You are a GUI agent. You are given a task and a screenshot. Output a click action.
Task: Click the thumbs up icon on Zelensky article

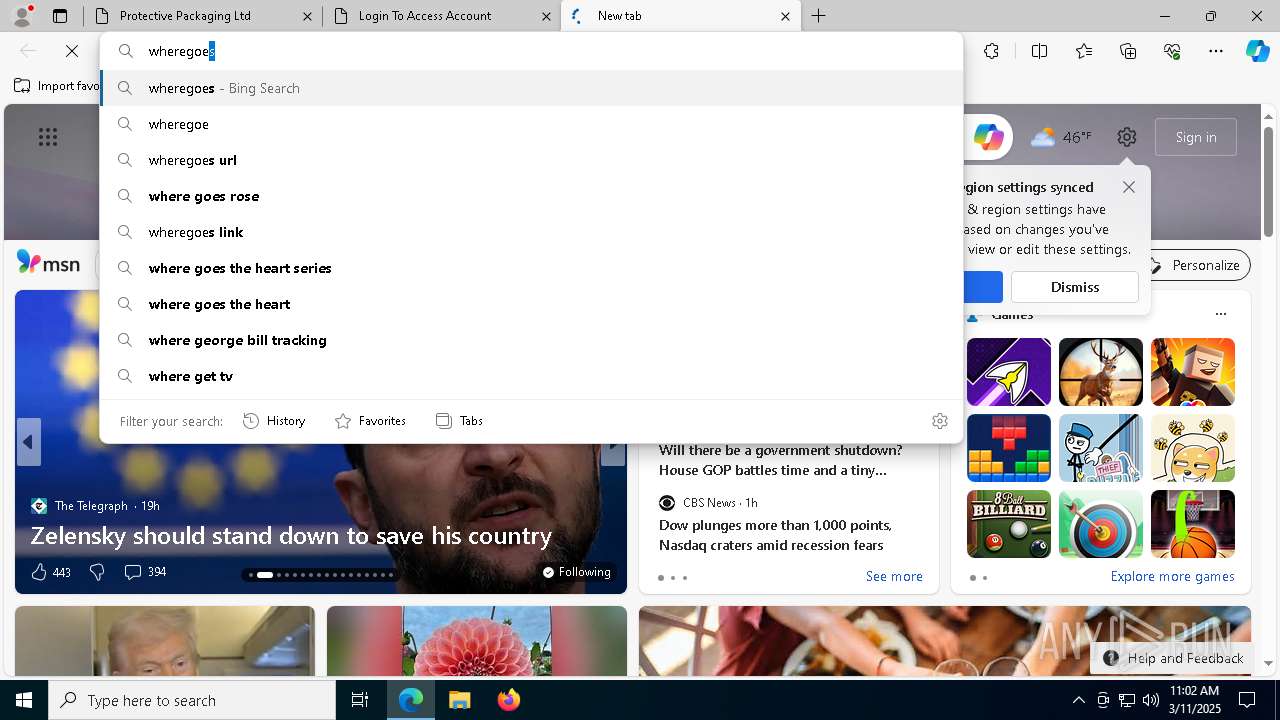(x=39, y=572)
